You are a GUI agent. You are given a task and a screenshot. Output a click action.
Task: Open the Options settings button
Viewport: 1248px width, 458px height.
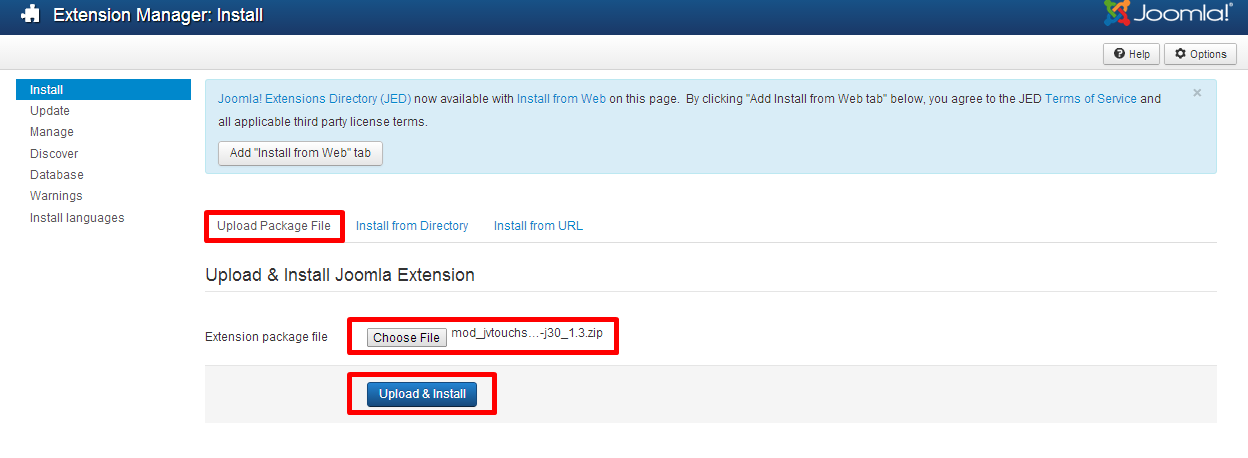[1200, 54]
